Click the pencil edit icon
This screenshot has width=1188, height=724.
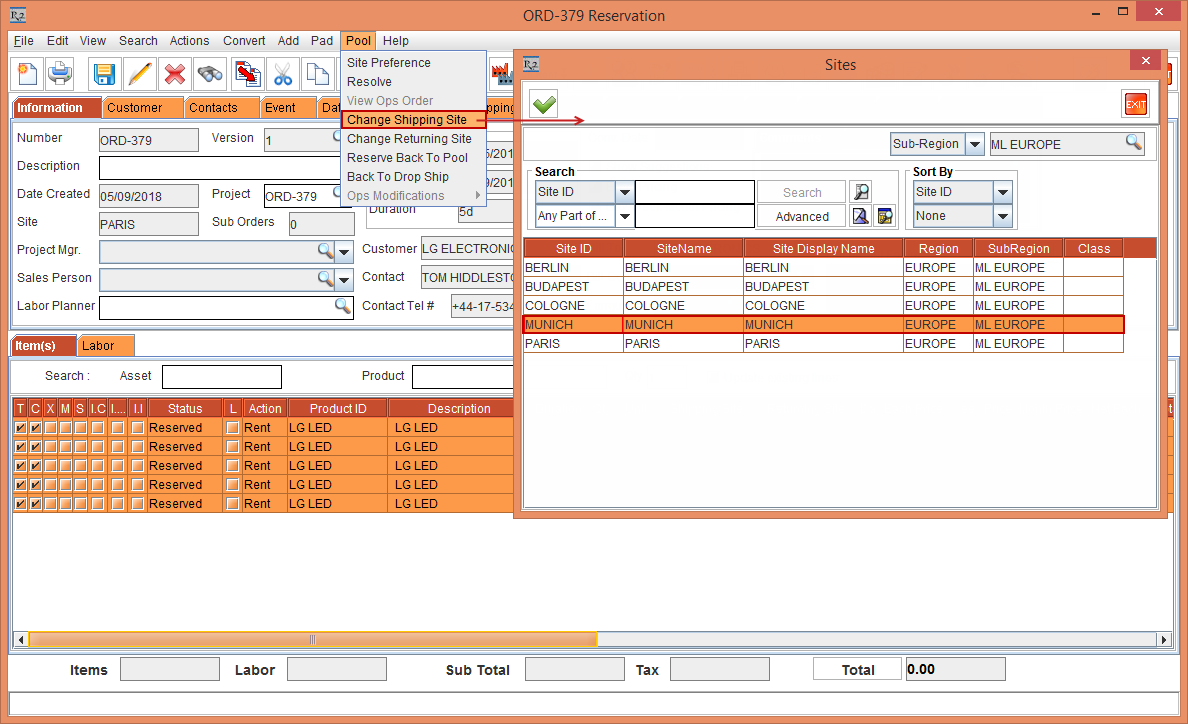click(x=140, y=74)
